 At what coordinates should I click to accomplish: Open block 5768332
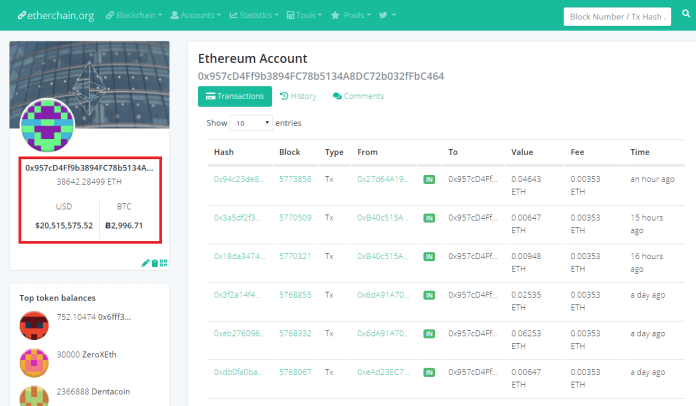(x=295, y=334)
